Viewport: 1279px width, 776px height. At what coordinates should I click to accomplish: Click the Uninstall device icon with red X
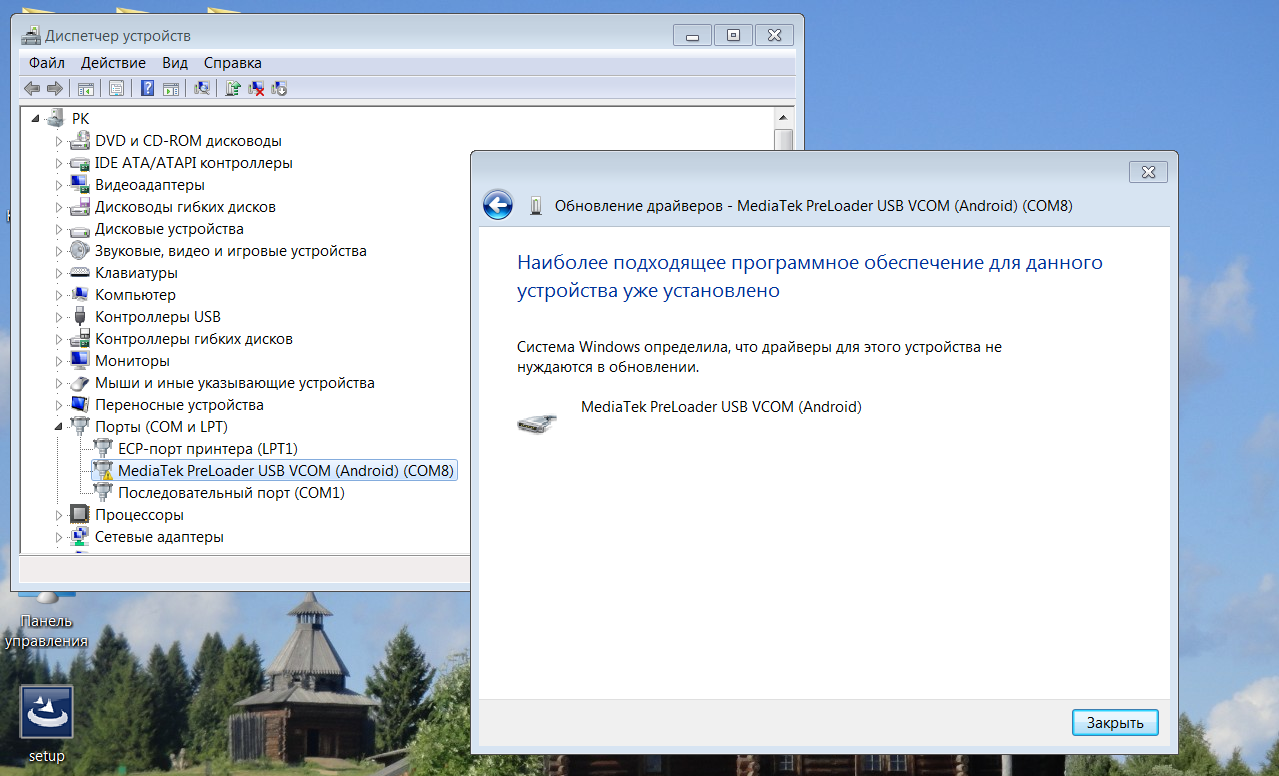click(256, 88)
